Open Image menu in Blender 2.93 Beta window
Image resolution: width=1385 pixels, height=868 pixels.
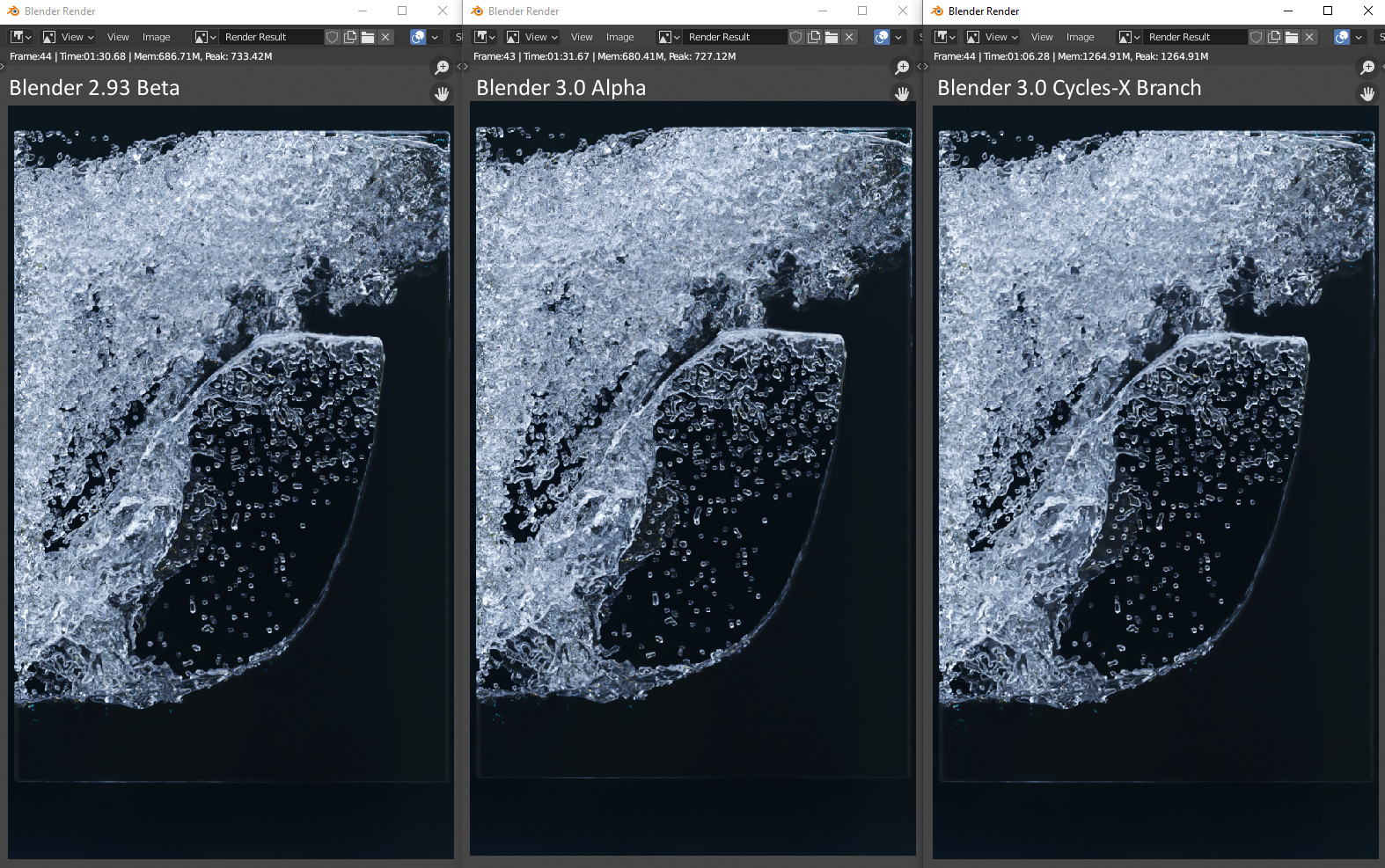point(156,37)
